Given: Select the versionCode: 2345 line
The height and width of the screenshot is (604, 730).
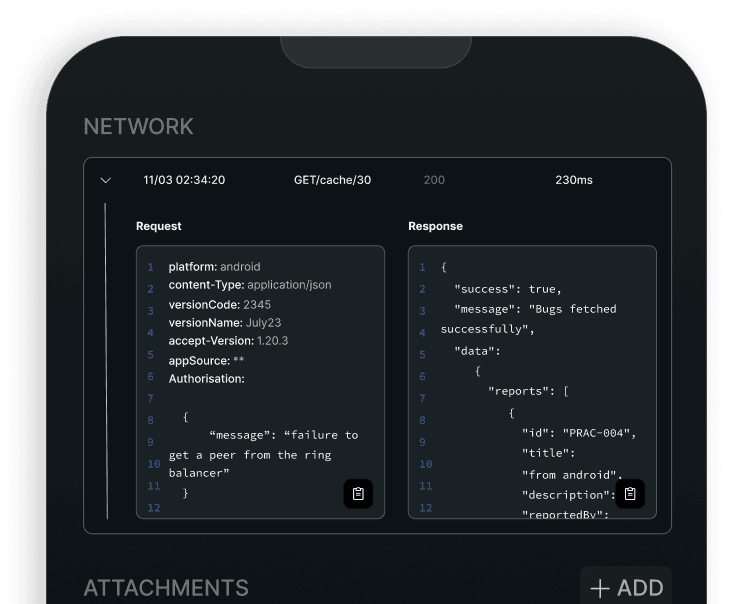Looking at the screenshot, I should click(x=219, y=305).
